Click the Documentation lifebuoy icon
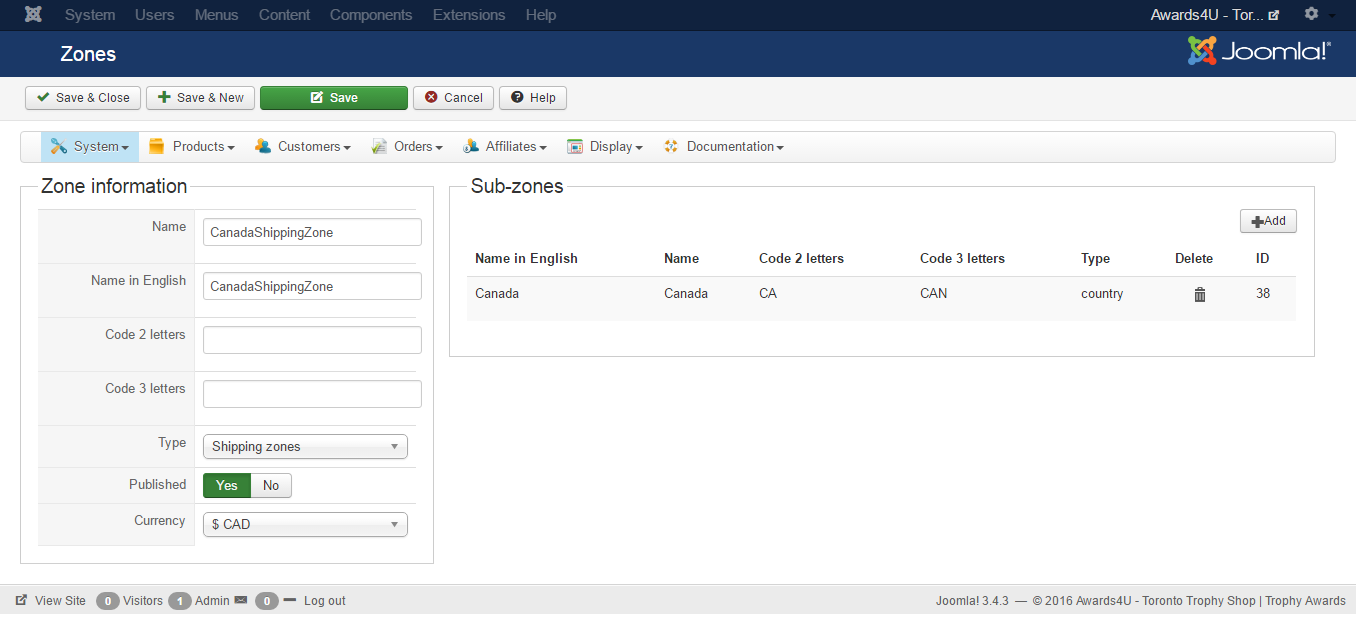The height and width of the screenshot is (644, 1356). [671, 146]
